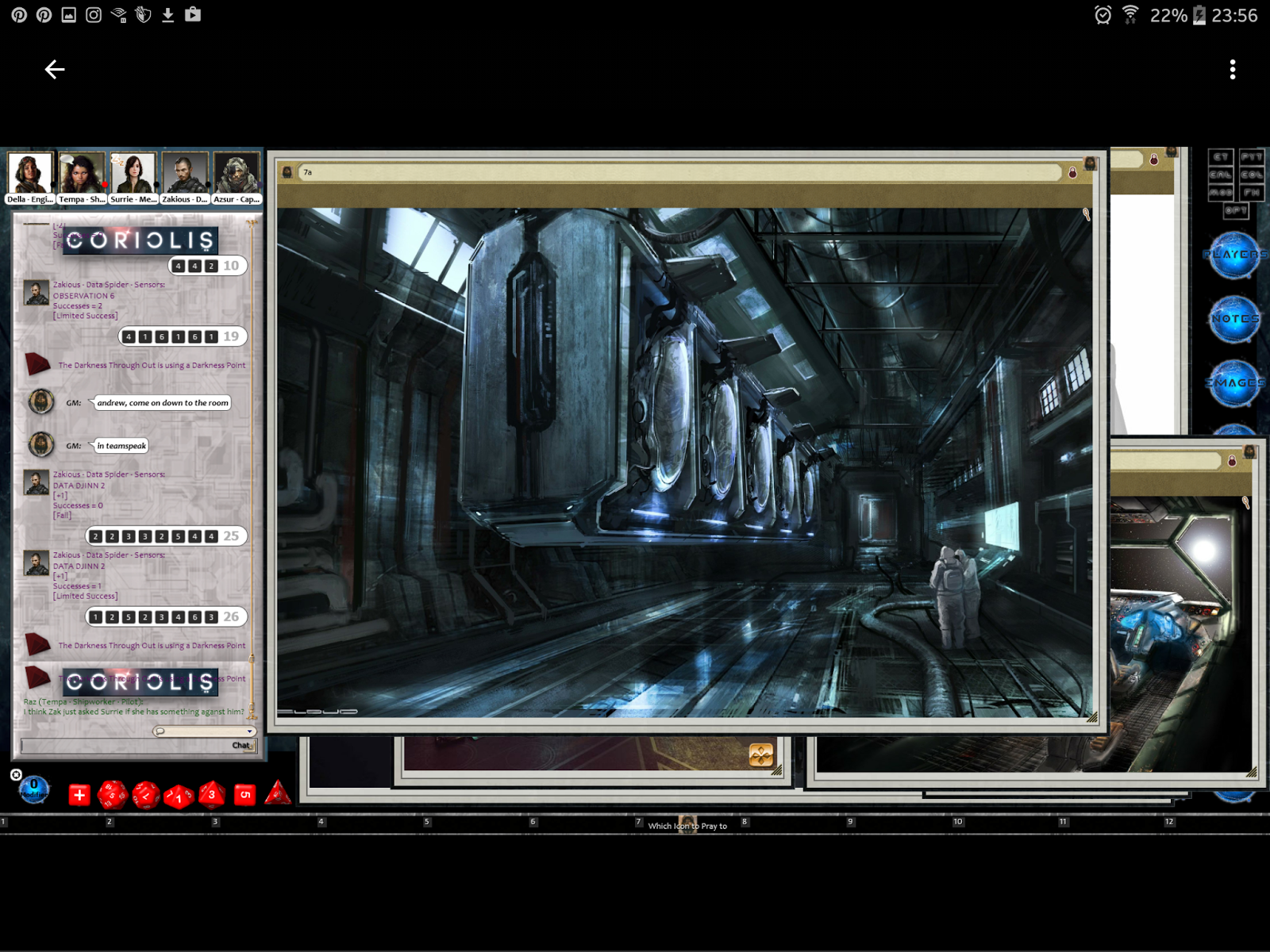Click the chat window scrollbar
Screen dimensions: 1270x952
tap(252, 468)
